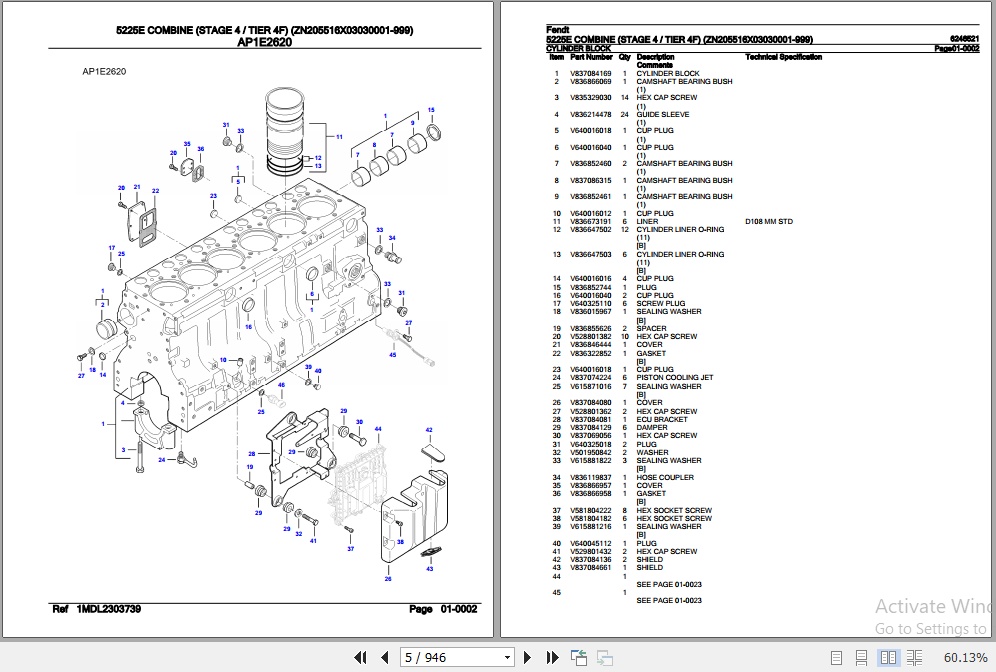The image size is (996, 672).
Task: Click the GUIDE SLEEVE description
Action: [x=663, y=115]
